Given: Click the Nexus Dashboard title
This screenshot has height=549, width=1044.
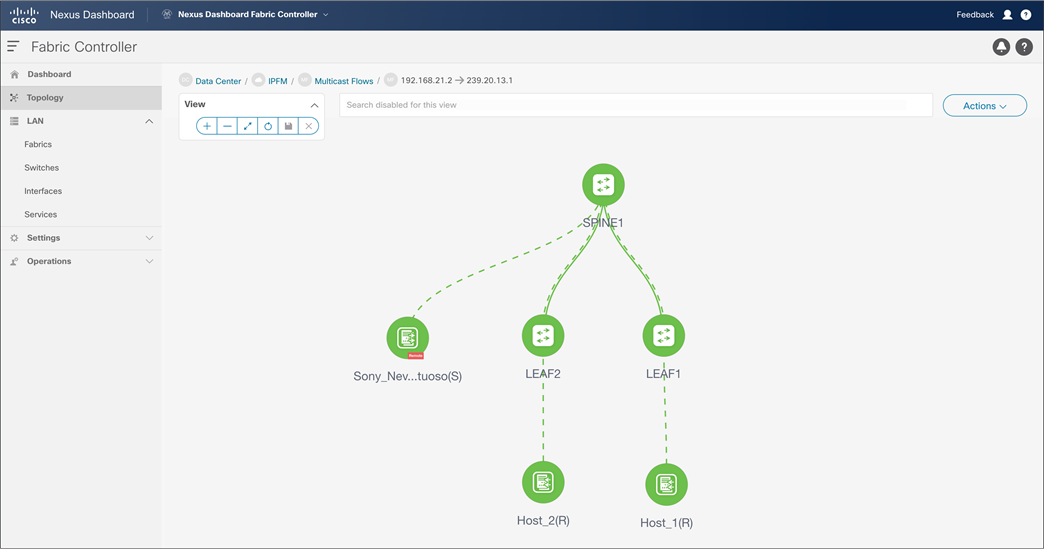Looking at the screenshot, I should click(x=92, y=15).
